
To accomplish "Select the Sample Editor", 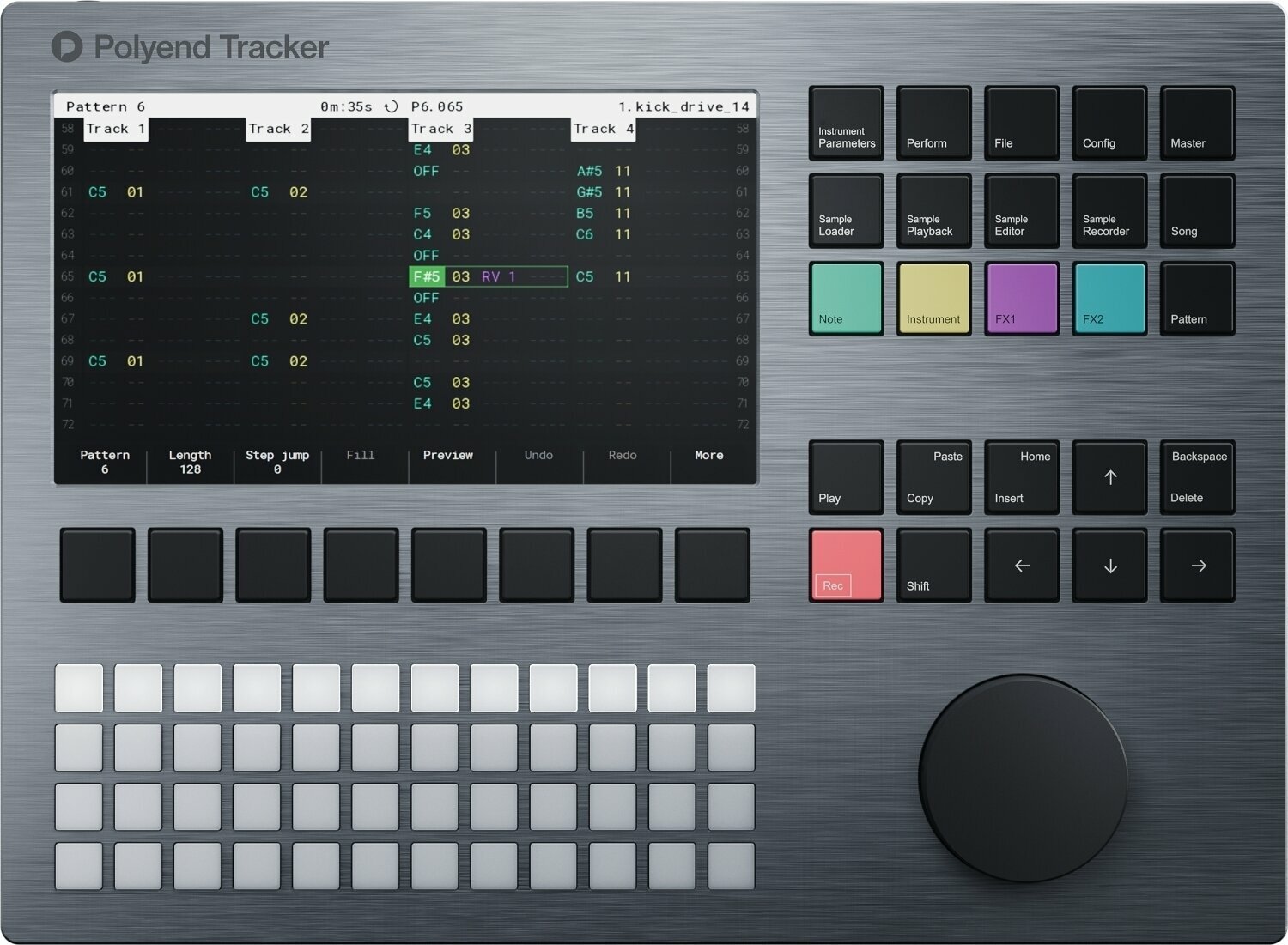I will (x=1021, y=210).
